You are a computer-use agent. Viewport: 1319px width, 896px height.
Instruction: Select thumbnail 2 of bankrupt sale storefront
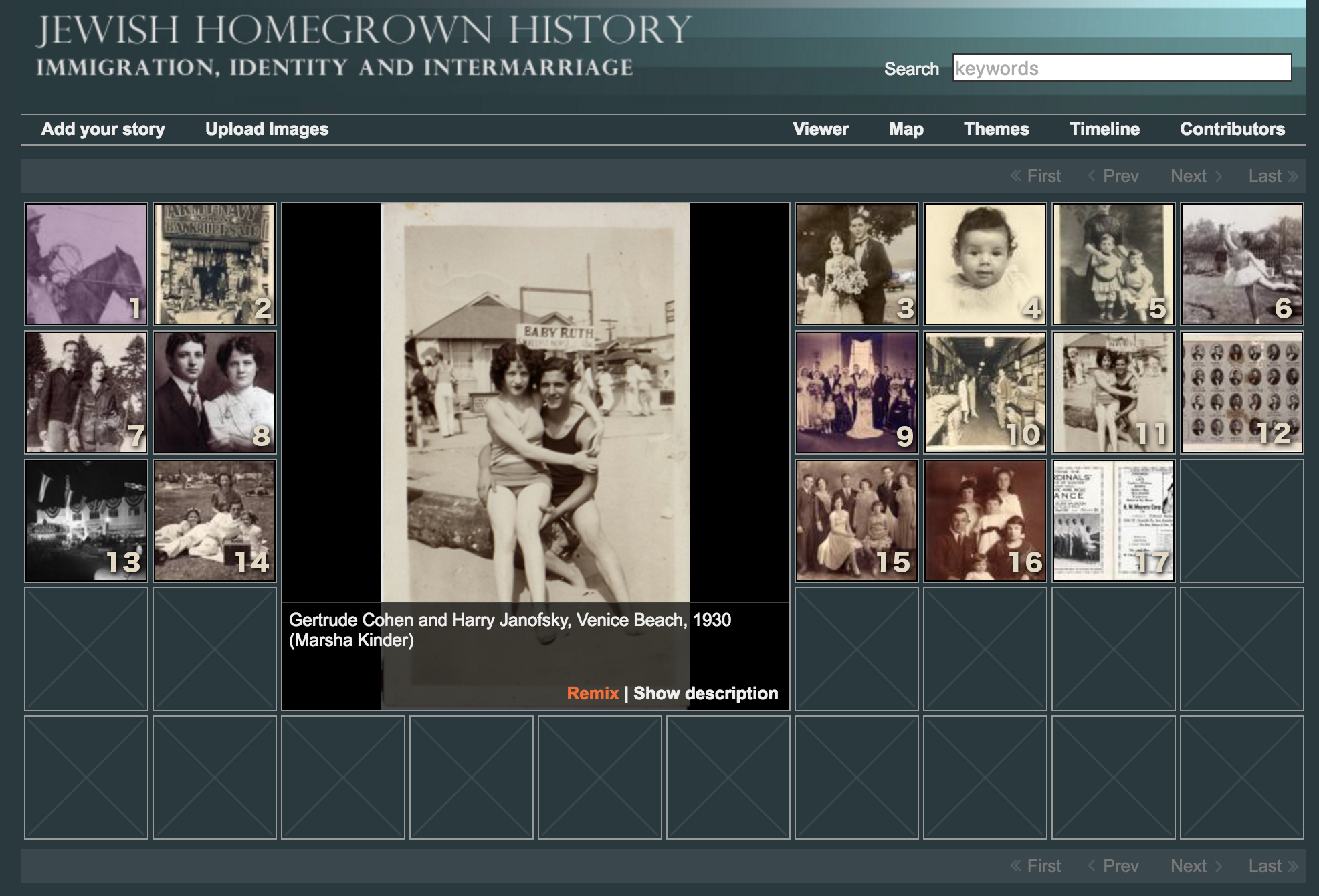pos(215,264)
